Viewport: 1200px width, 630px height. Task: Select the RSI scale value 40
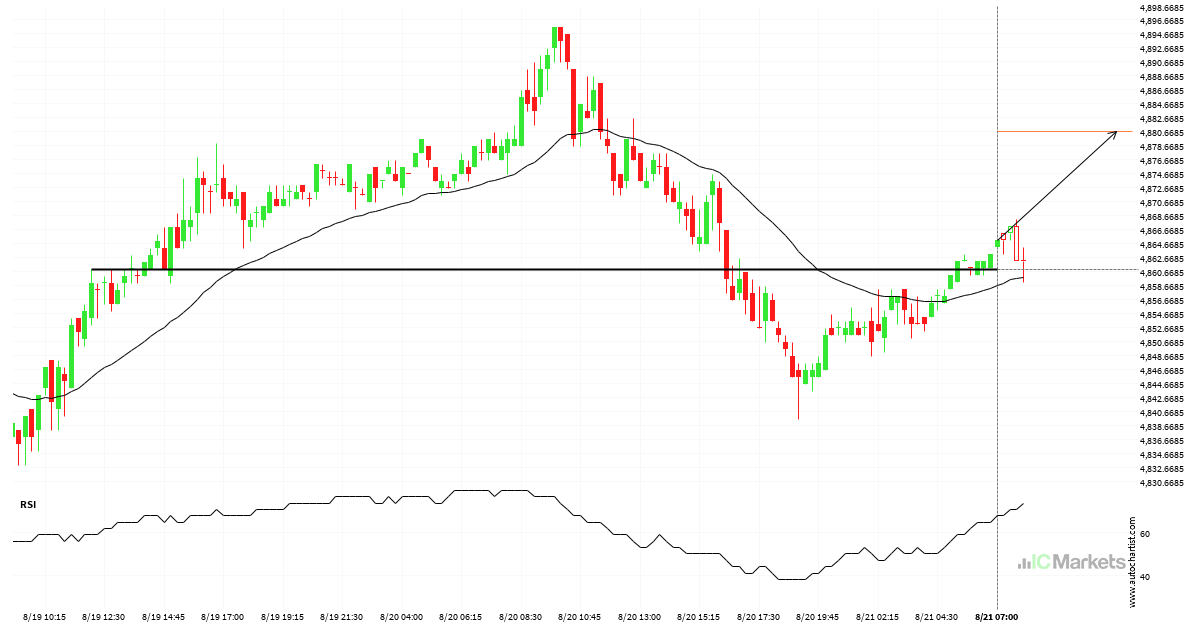tap(1146, 577)
